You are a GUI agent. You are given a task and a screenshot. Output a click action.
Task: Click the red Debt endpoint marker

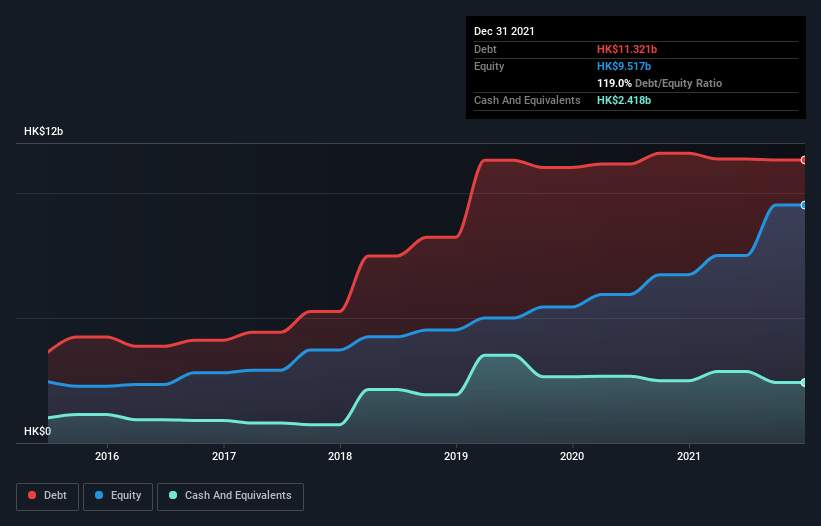804,160
